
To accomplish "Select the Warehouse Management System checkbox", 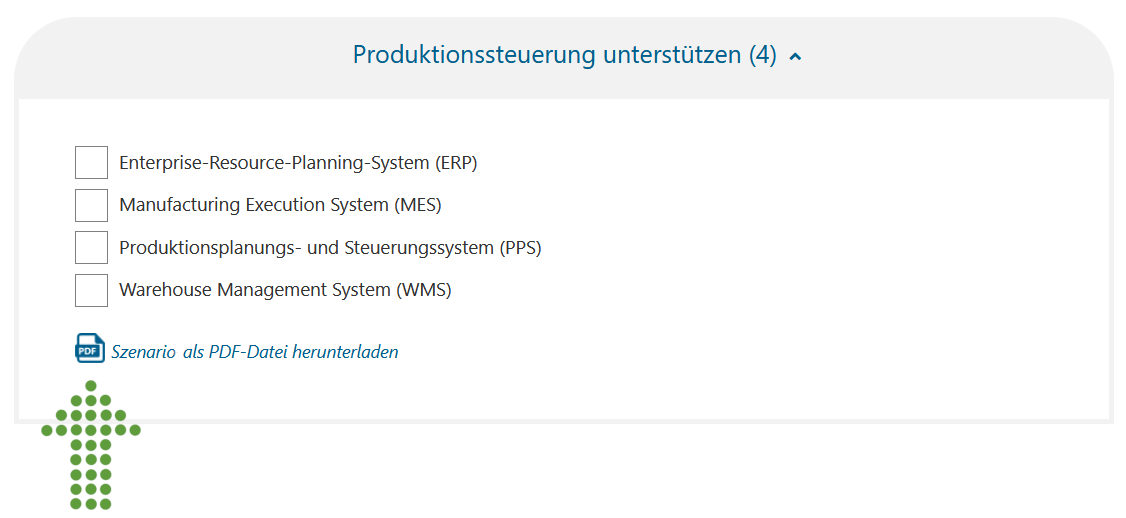I will pyautogui.click(x=91, y=290).
